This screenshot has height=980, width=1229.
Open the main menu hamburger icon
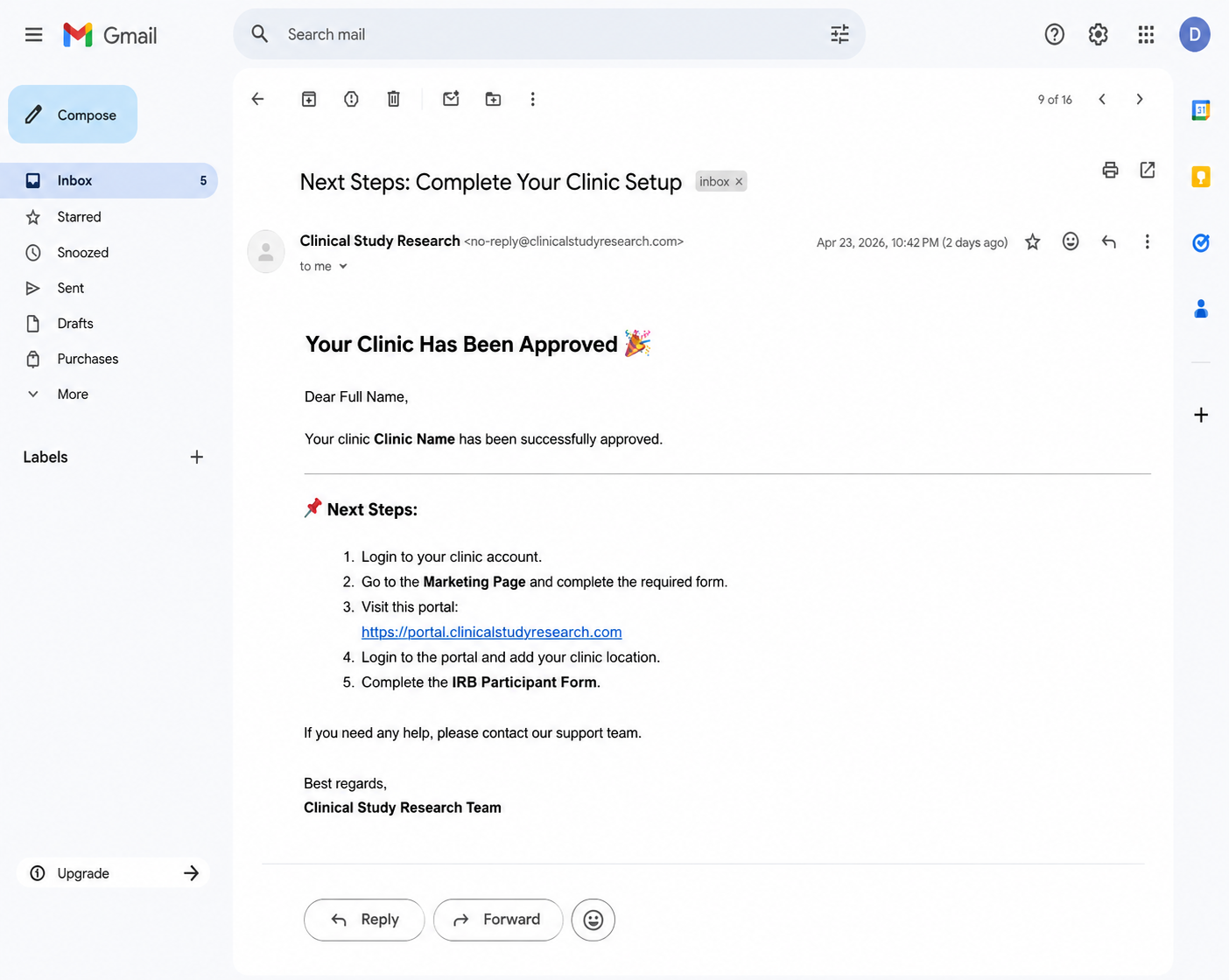click(x=33, y=35)
